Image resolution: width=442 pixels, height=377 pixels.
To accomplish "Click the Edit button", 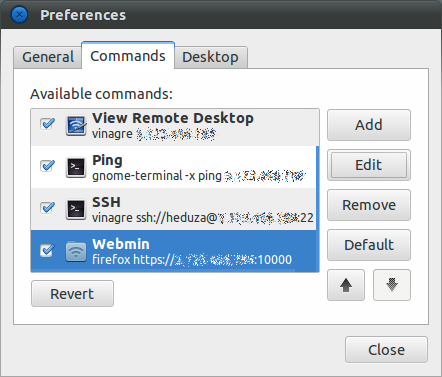I will point(369,165).
